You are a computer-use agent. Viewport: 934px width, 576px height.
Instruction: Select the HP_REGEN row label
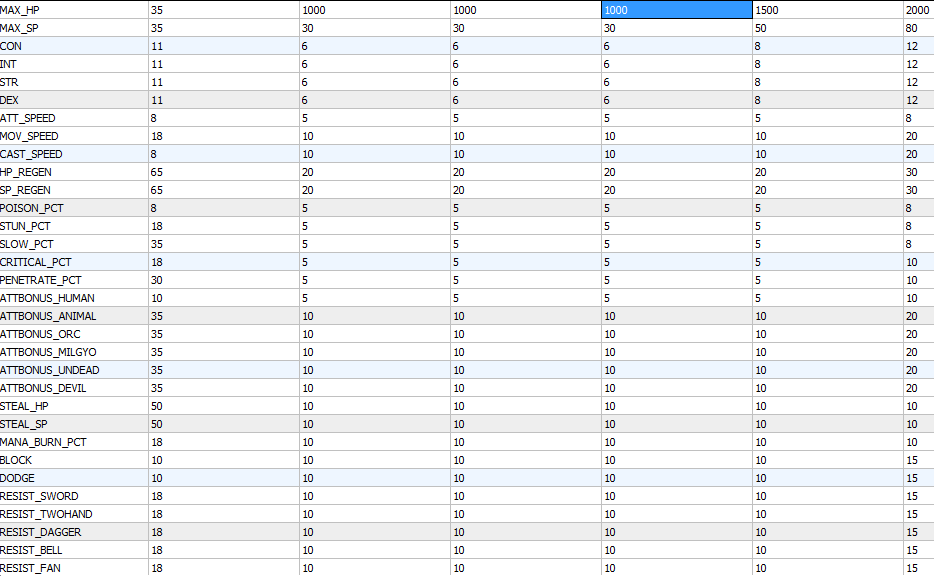[26, 172]
